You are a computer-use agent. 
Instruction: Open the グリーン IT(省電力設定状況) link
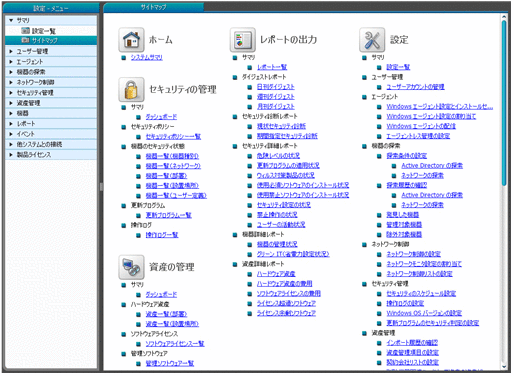click(x=293, y=254)
